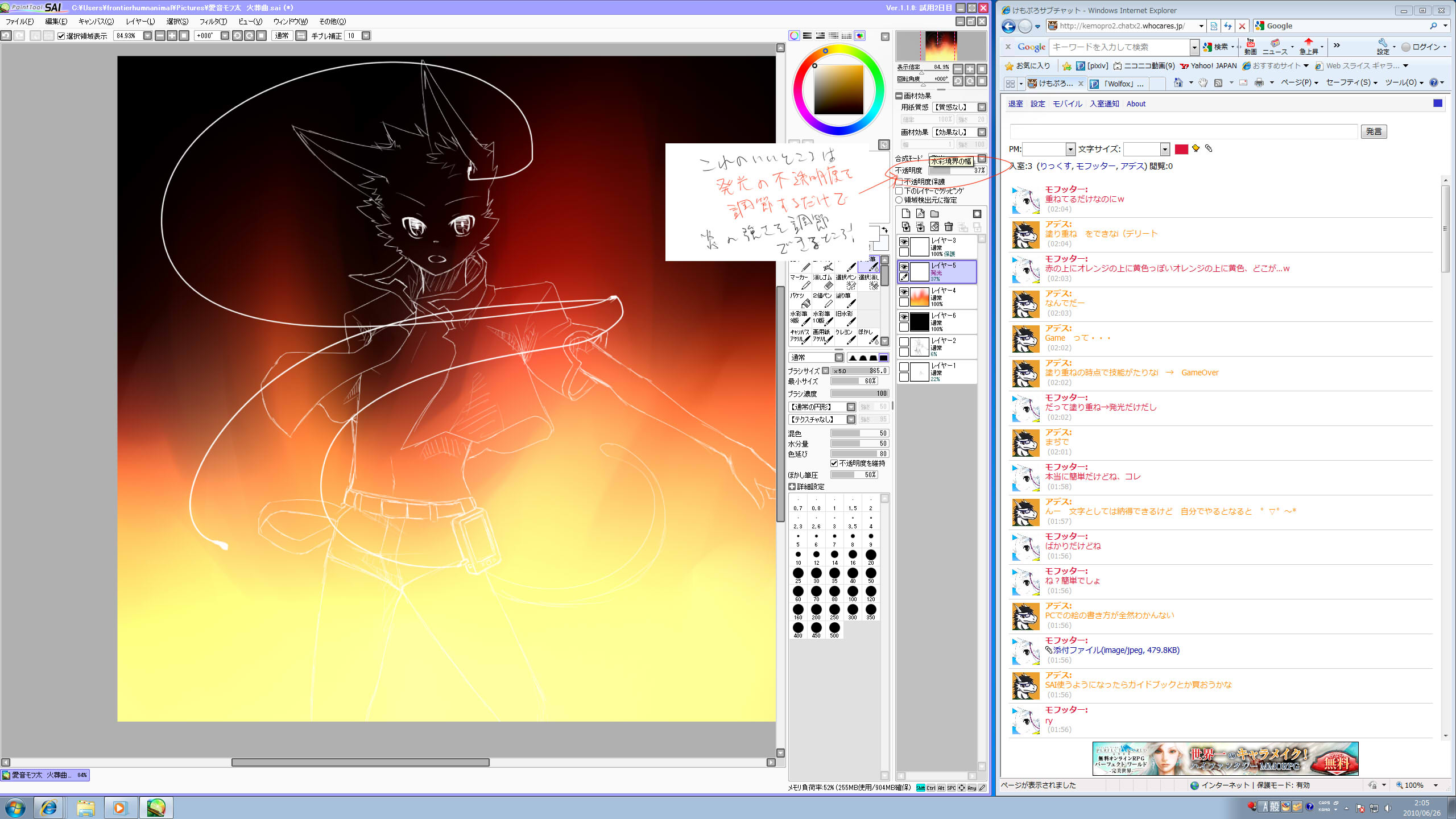Click the merge-down layer icon
Image resolution: width=1456 pixels, height=819 pixels.
coord(920,227)
